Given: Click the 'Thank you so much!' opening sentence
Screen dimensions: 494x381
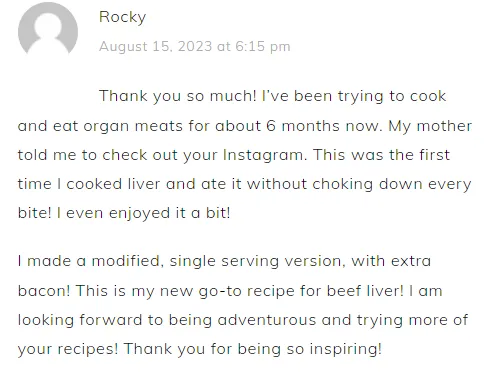Looking at the screenshot, I should coord(177,96).
